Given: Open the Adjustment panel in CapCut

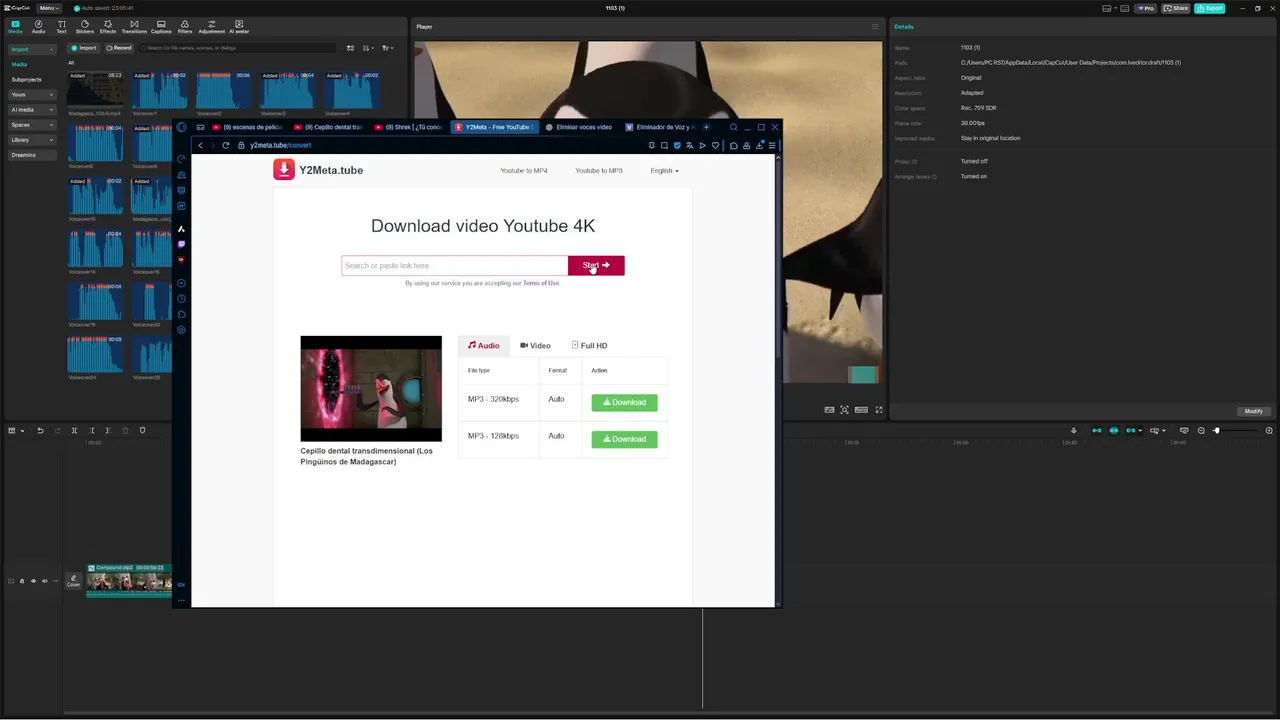Looking at the screenshot, I should (x=211, y=26).
